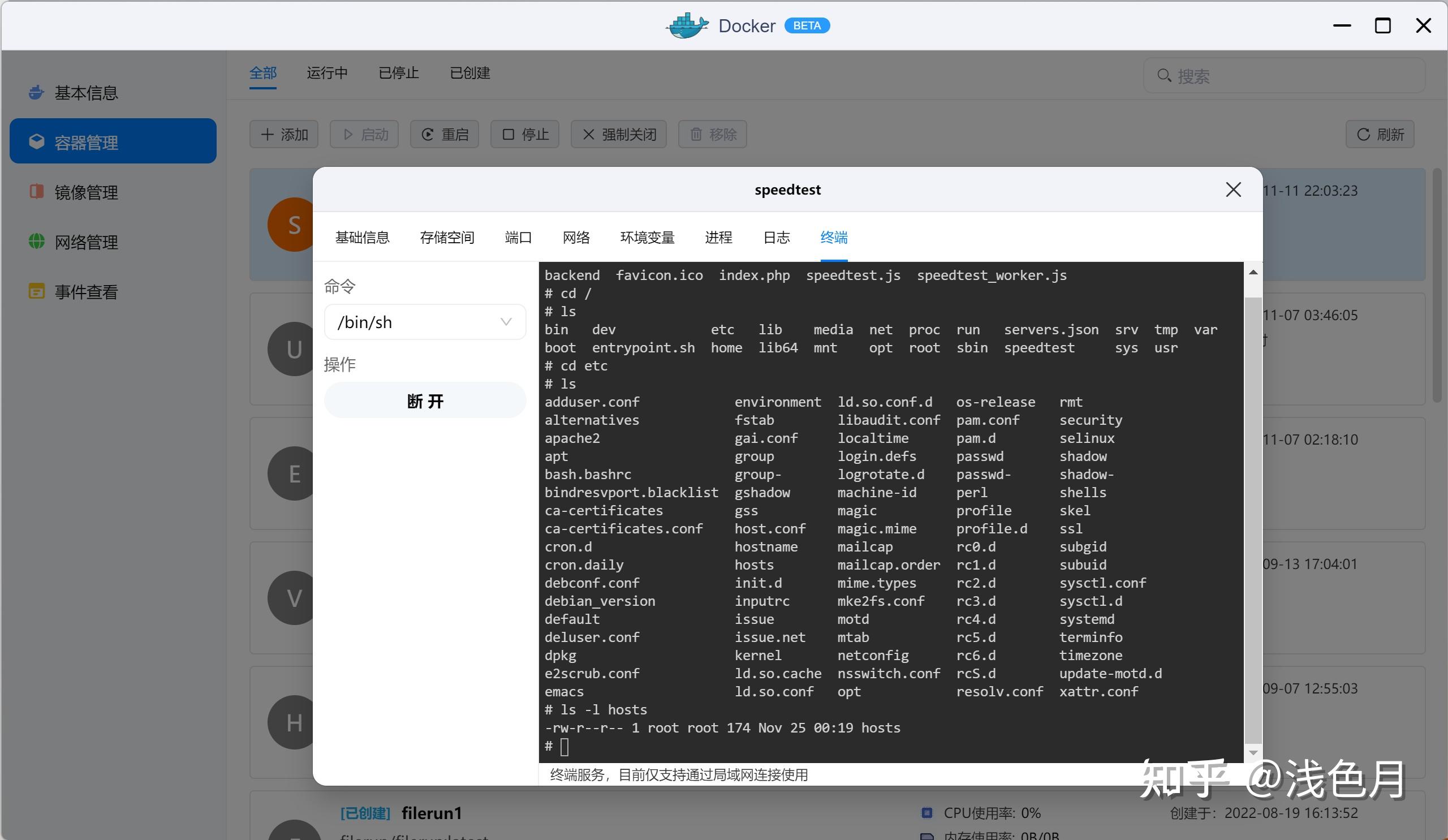
Task: Switch to the 日志 tab in the dialog
Action: 776,237
